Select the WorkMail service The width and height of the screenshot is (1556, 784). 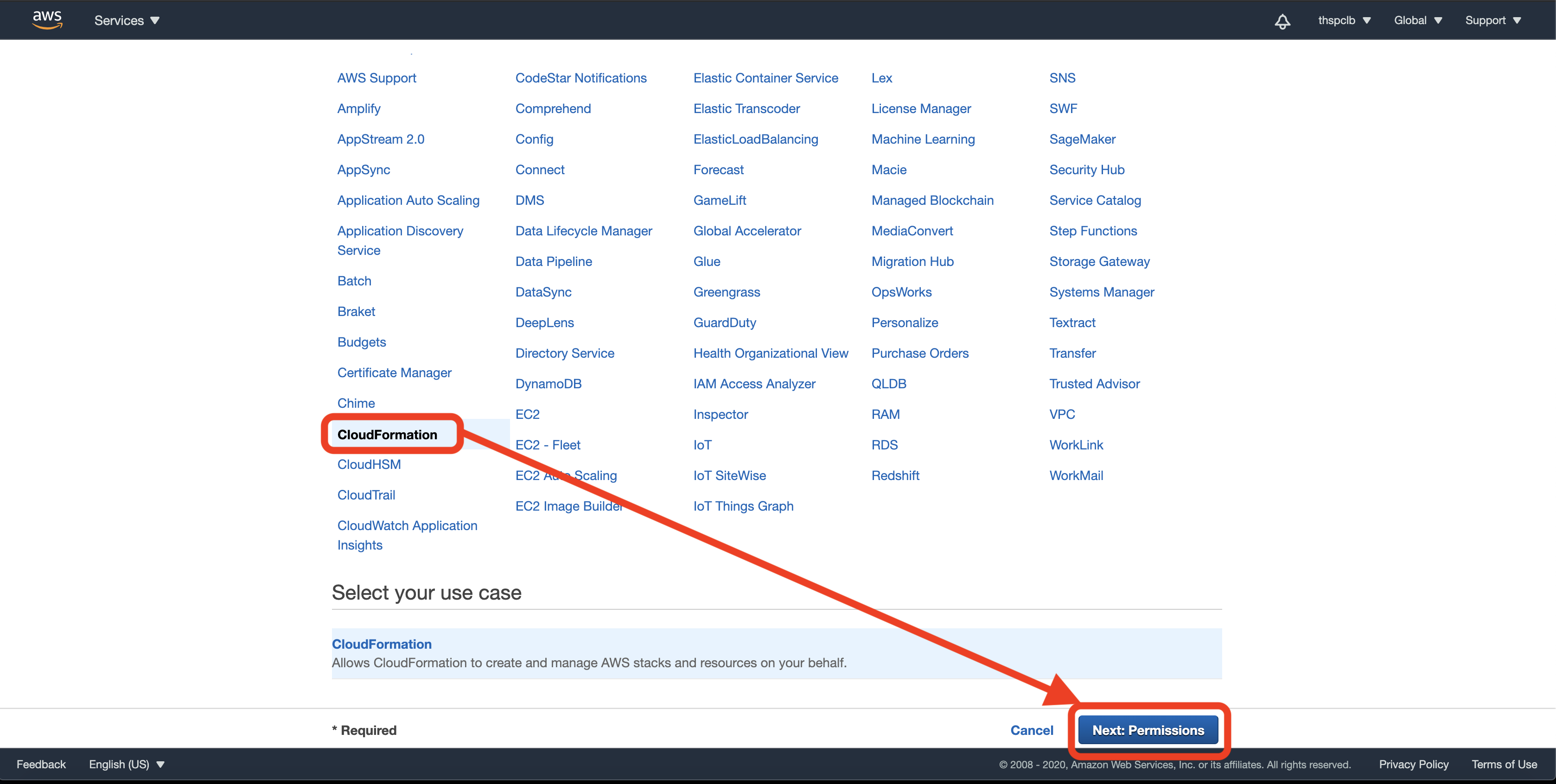[x=1077, y=475]
